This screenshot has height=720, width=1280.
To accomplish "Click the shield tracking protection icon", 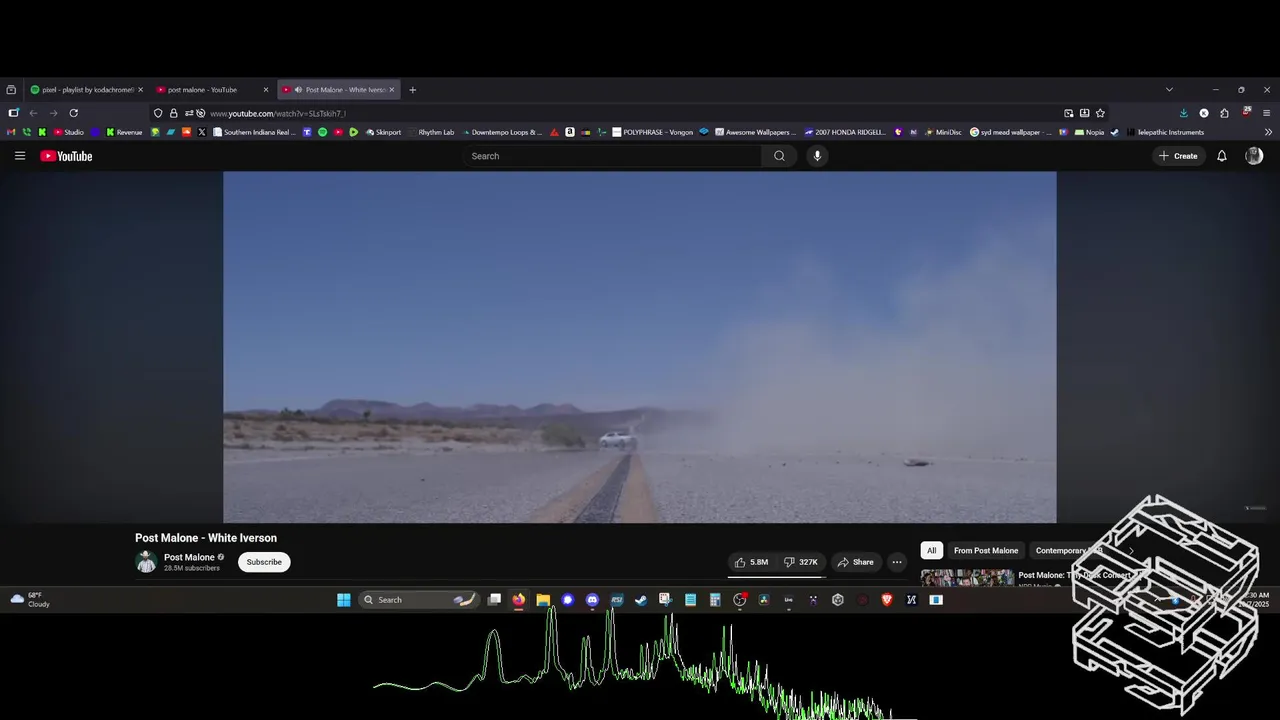I will [x=158, y=113].
